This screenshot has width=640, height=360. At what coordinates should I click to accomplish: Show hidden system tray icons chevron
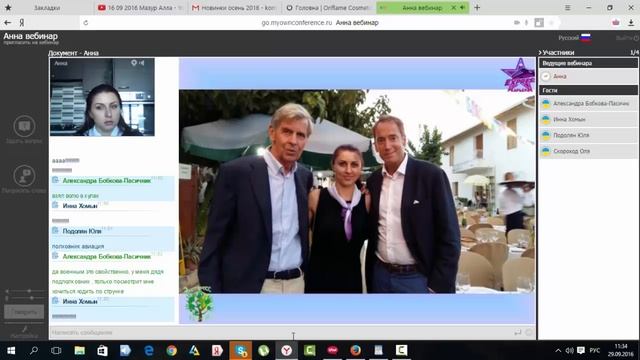tap(558, 350)
